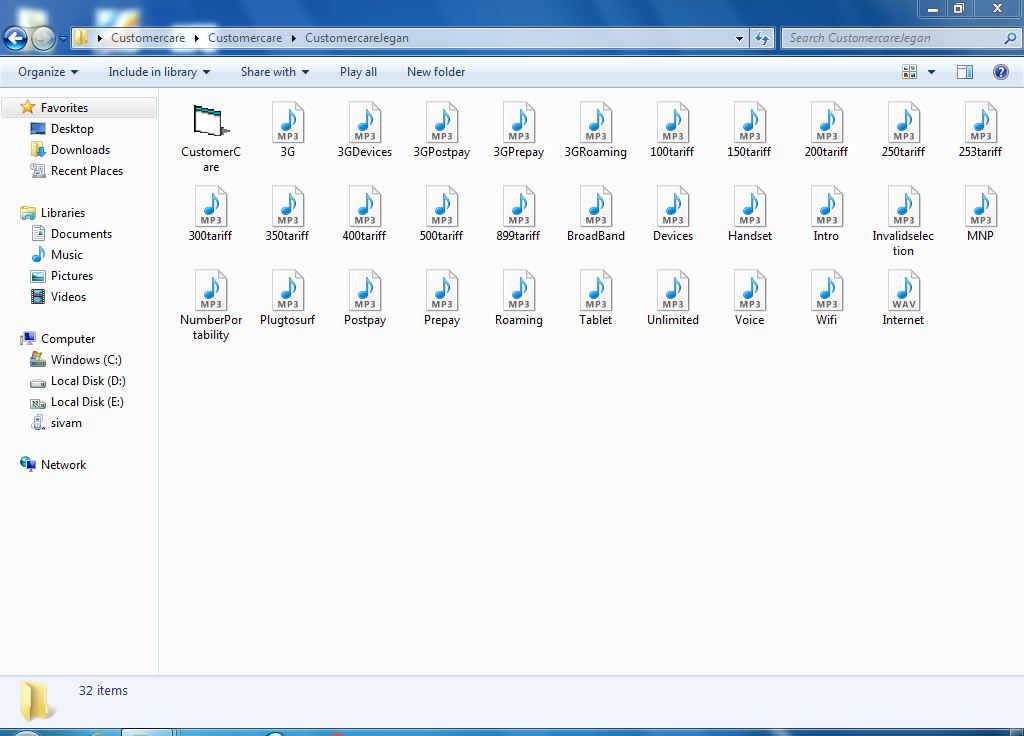Select the NumberPortability MP3 file
Image resolution: width=1024 pixels, height=736 pixels.
pyautogui.click(x=211, y=306)
